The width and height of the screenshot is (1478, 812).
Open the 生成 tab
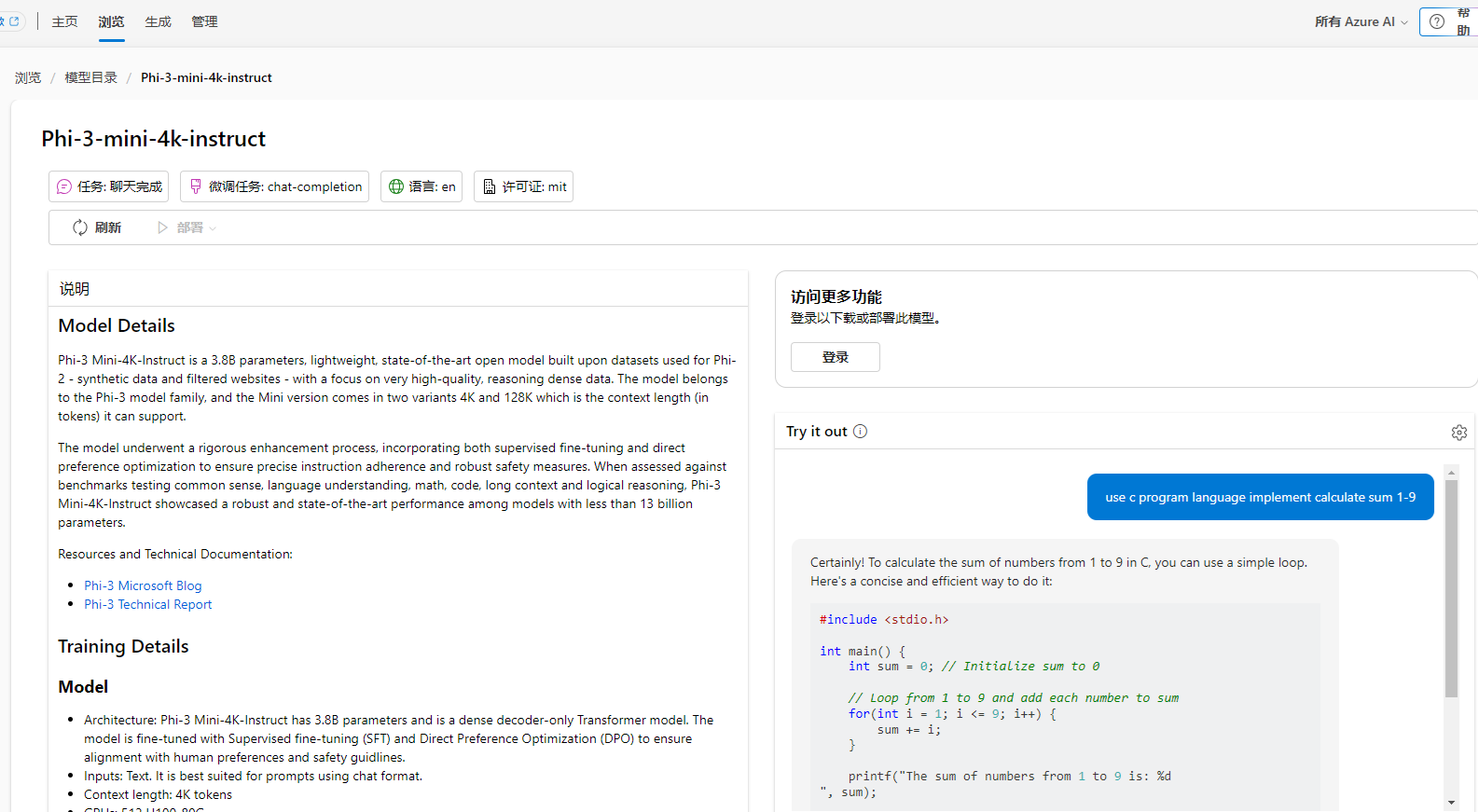(158, 21)
